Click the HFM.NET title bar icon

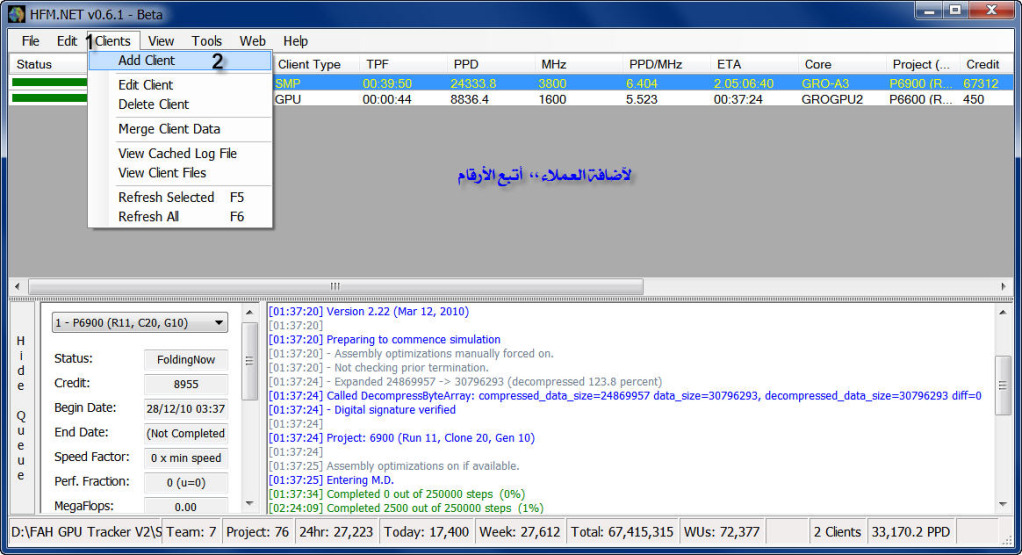(16, 14)
